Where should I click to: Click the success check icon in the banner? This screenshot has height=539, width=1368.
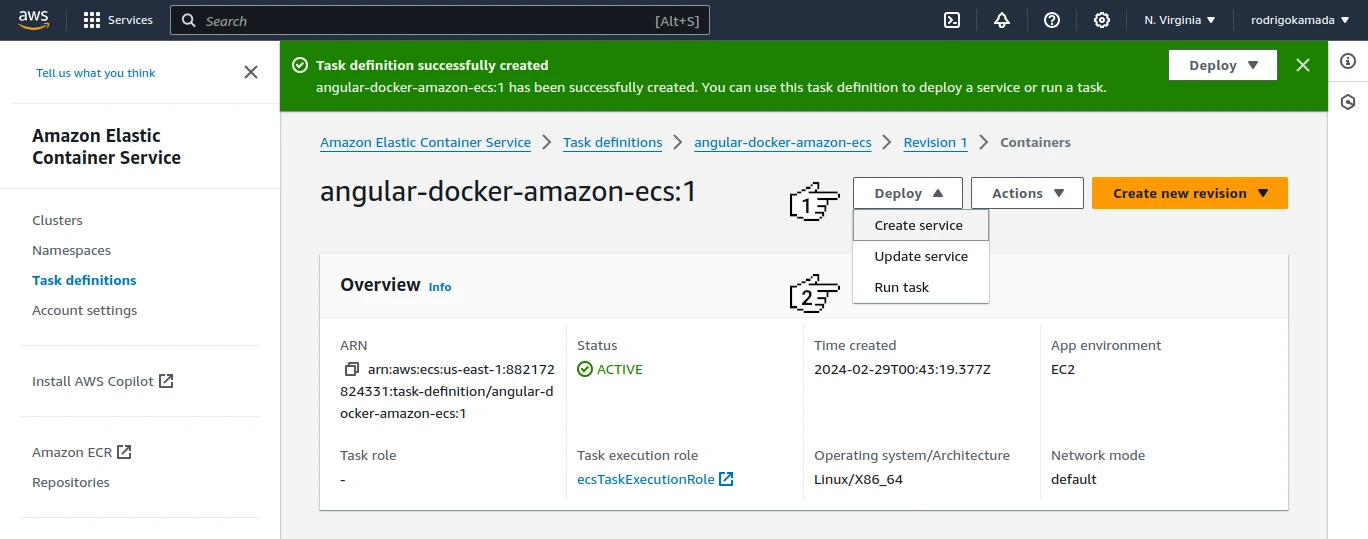point(299,65)
